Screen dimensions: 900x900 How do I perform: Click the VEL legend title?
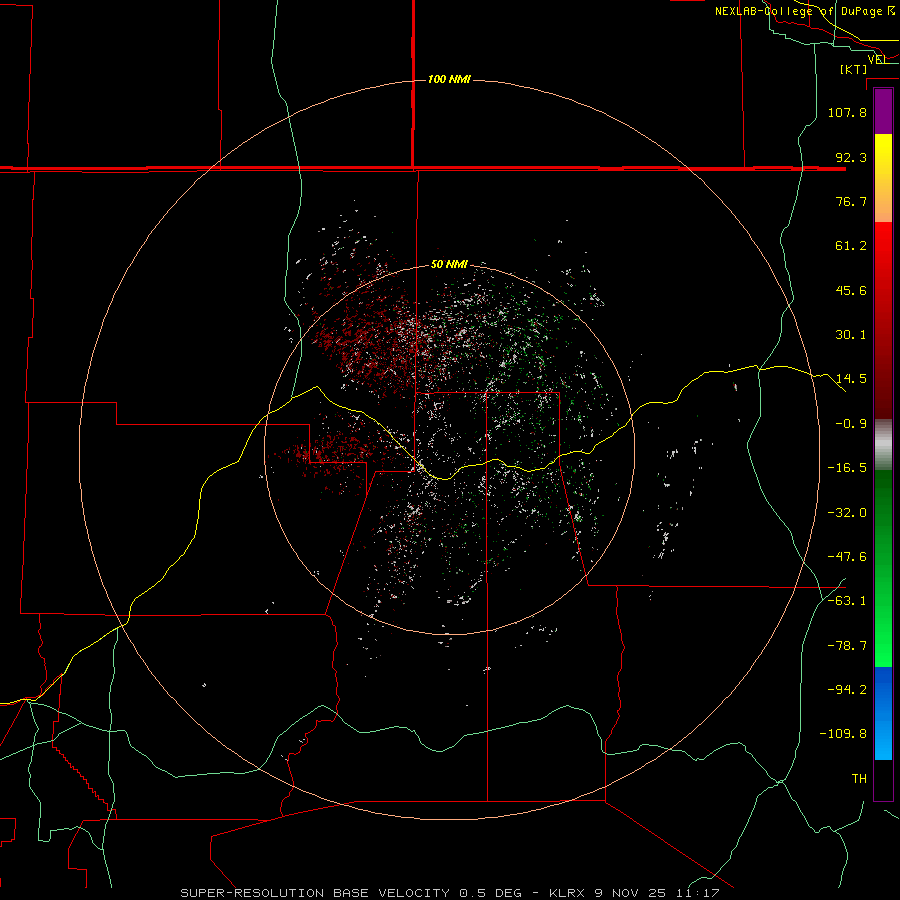[876, 59]
